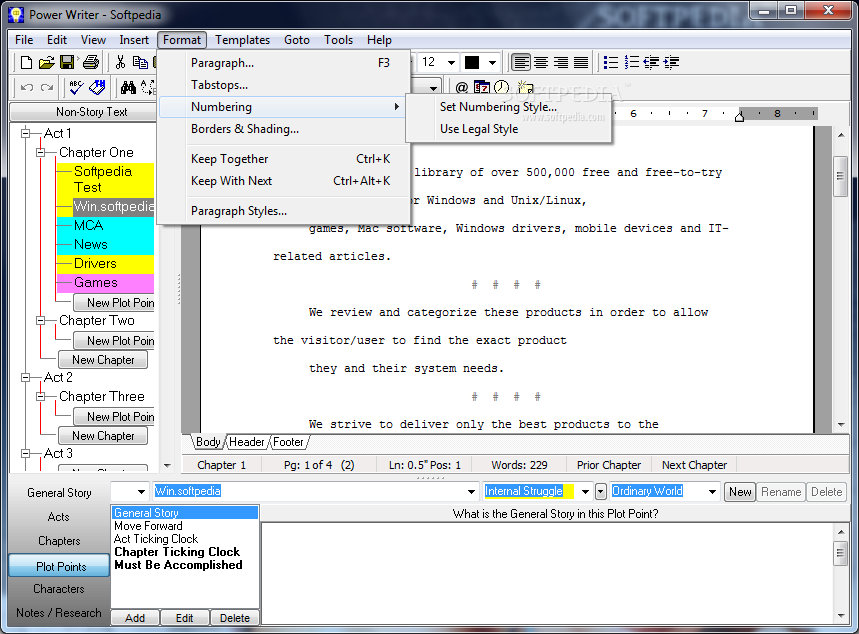Collapse the Chapter Two node

click(x=41, y=321)
